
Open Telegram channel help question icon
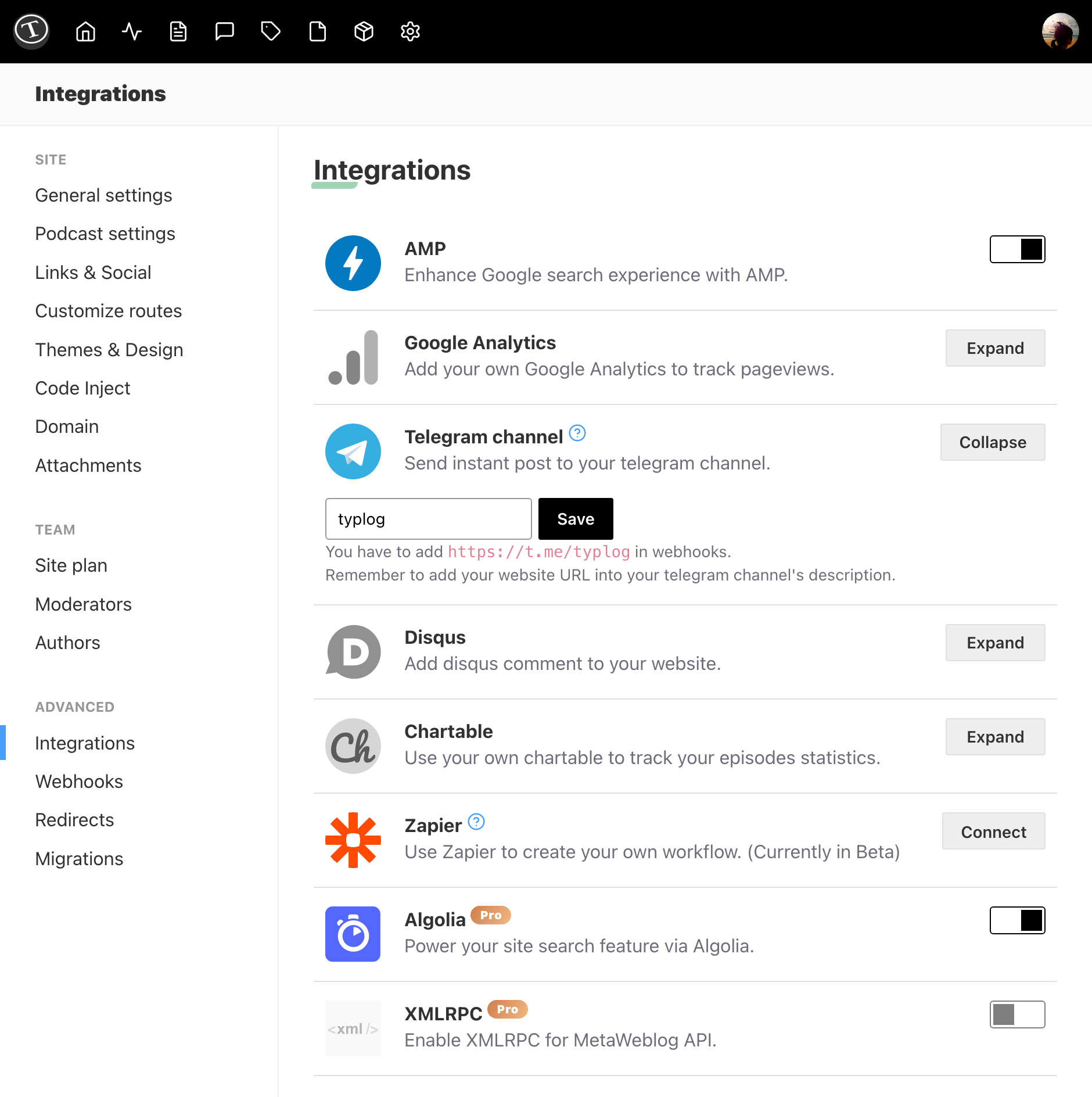pos(577,433)
